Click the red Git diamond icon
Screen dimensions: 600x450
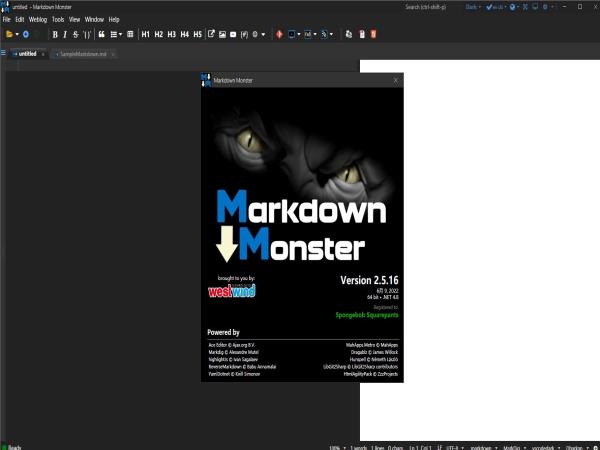(279, 34)
